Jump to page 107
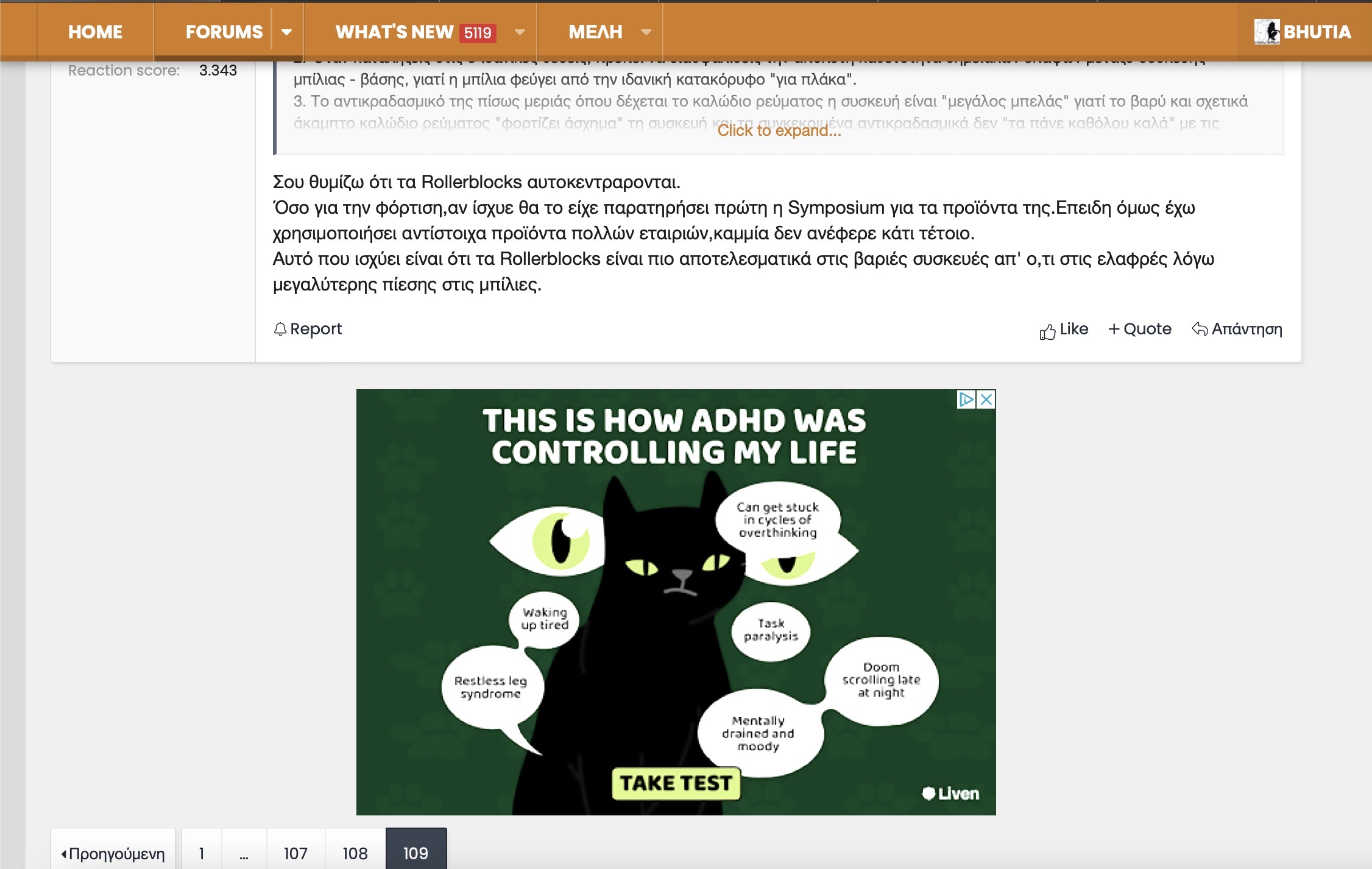This screenshot has width=1372, height=869. 295,853
